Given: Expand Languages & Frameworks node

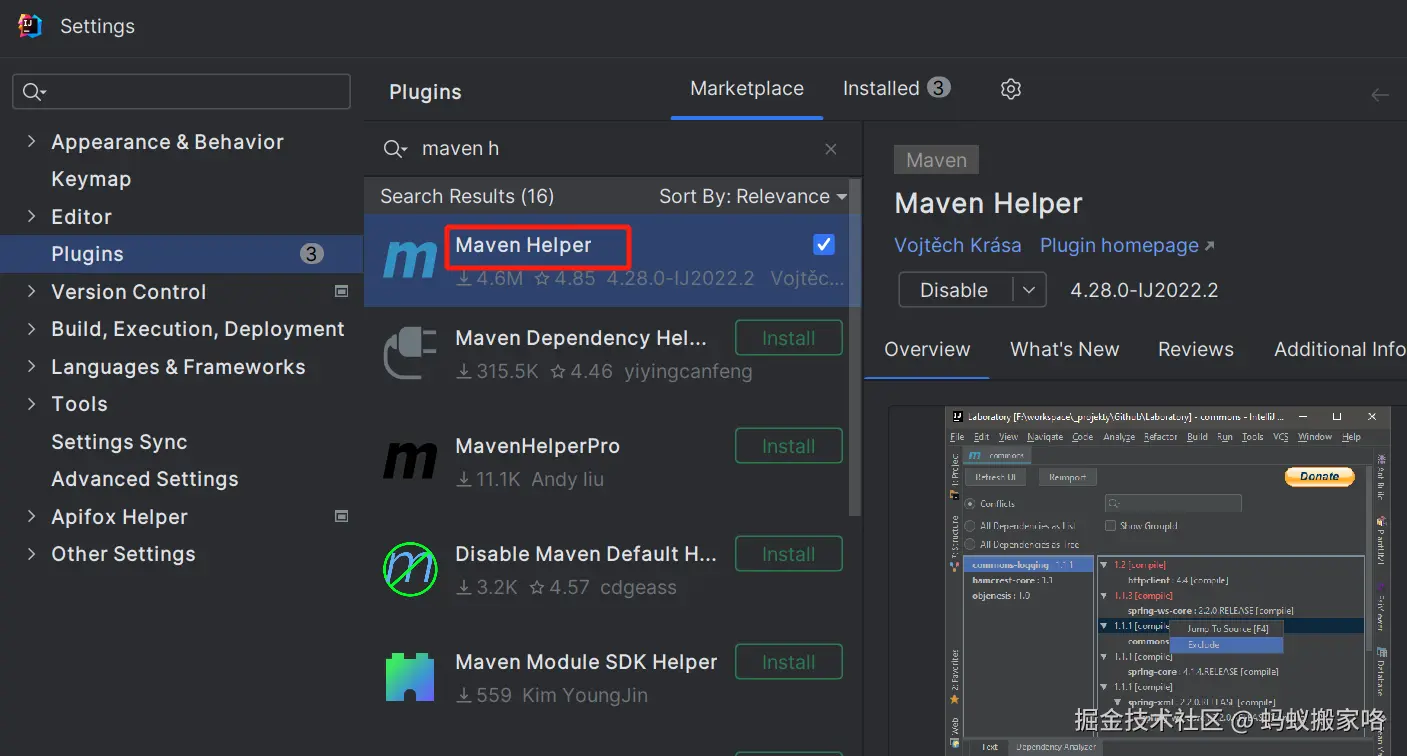Looking at the screenshot, I should click(32, 366).
